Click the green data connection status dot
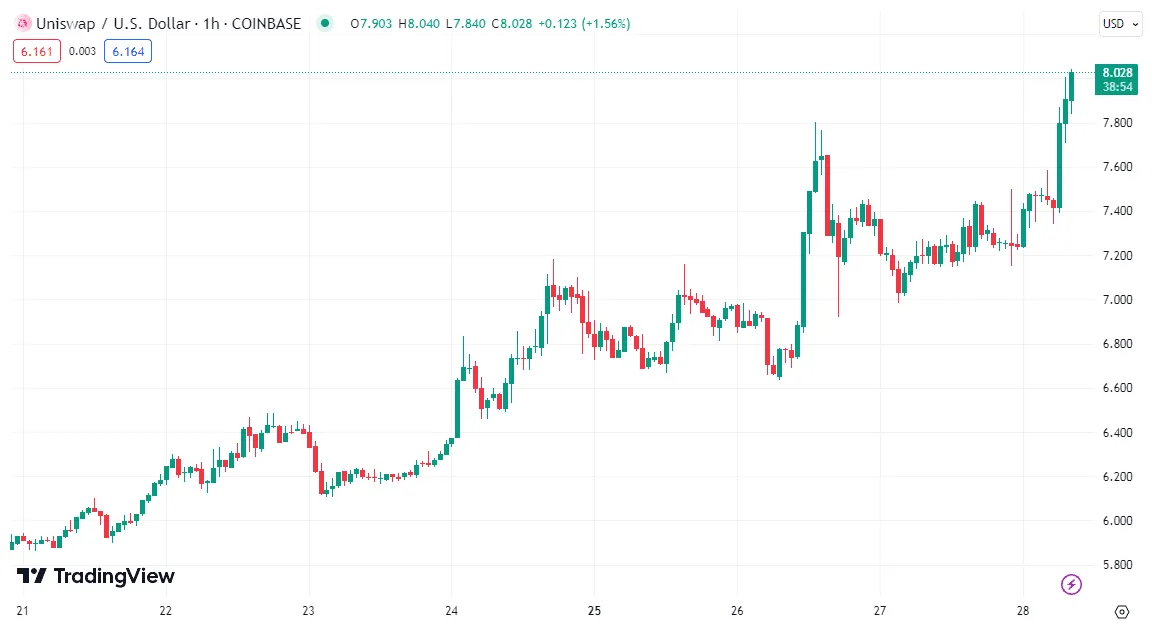 (x=323, y=23)
